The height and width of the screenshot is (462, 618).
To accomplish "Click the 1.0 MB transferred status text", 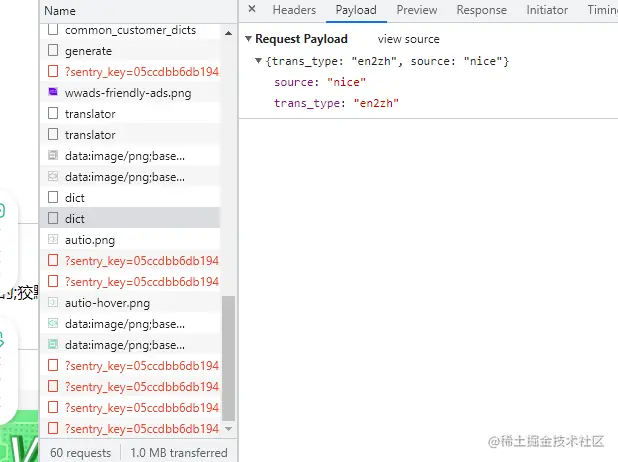I will click(x=179, y=453).
